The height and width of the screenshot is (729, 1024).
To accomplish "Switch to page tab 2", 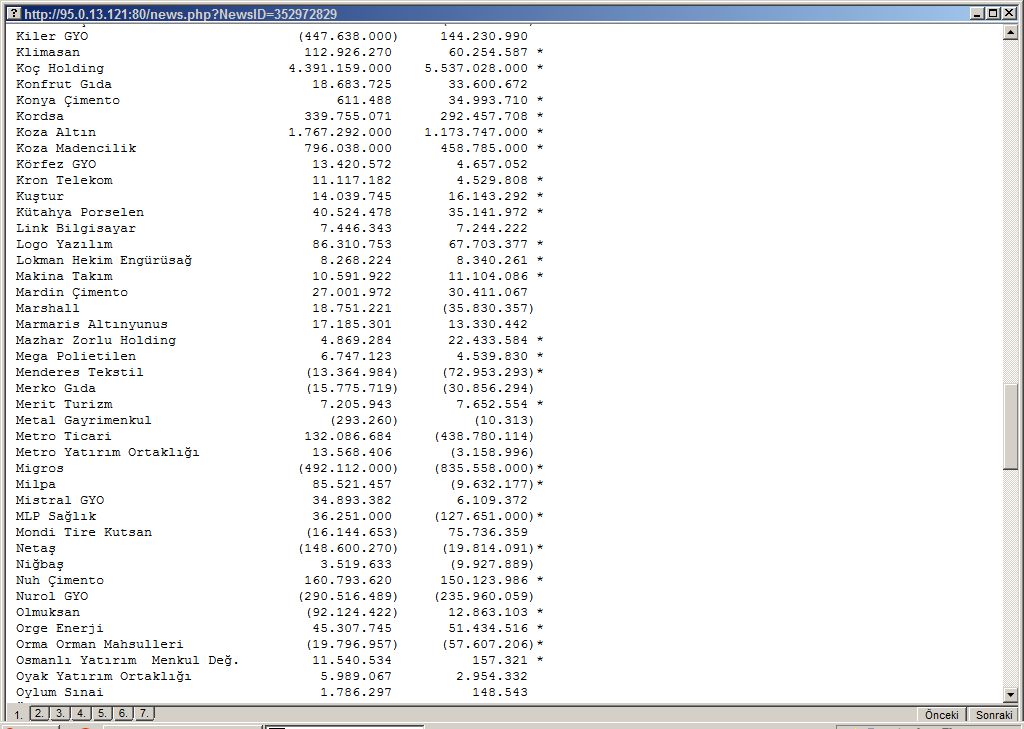I will pyautogui.click(x=39, y=714).
